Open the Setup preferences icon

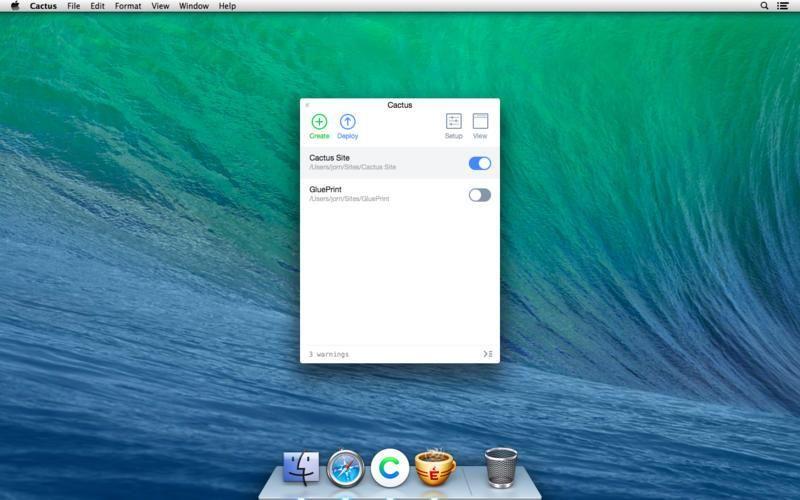(454, 121)
